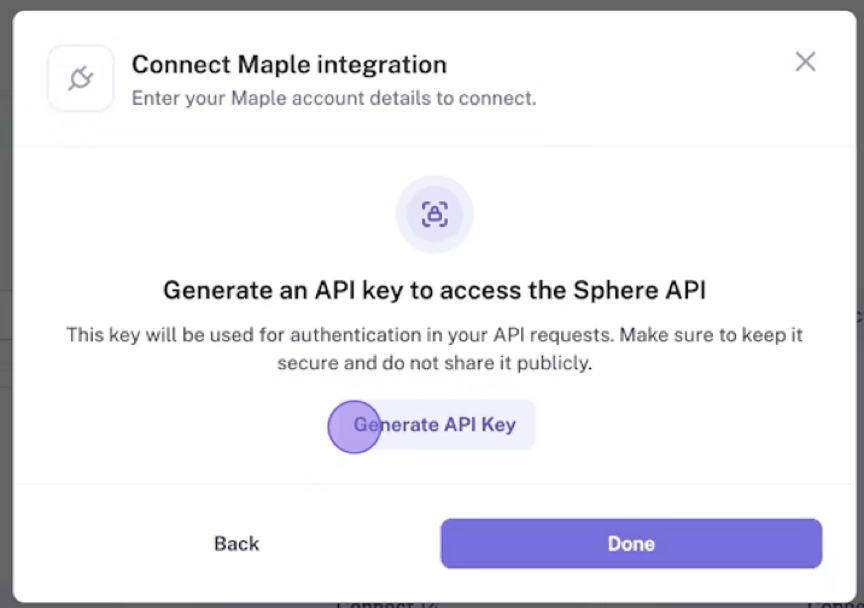Go back using the Back button

pyautogui.click(x=236, y=543)
